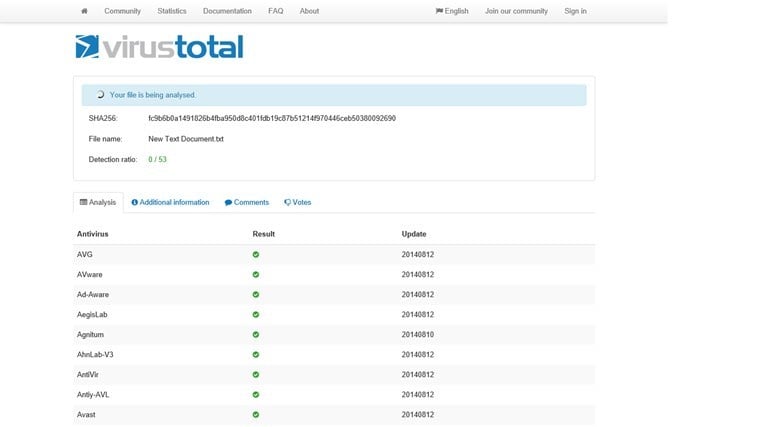The height and width of the screenshot is (427, 759).
Task: Click the green checkmark for AegisLab
Action: 256,315
